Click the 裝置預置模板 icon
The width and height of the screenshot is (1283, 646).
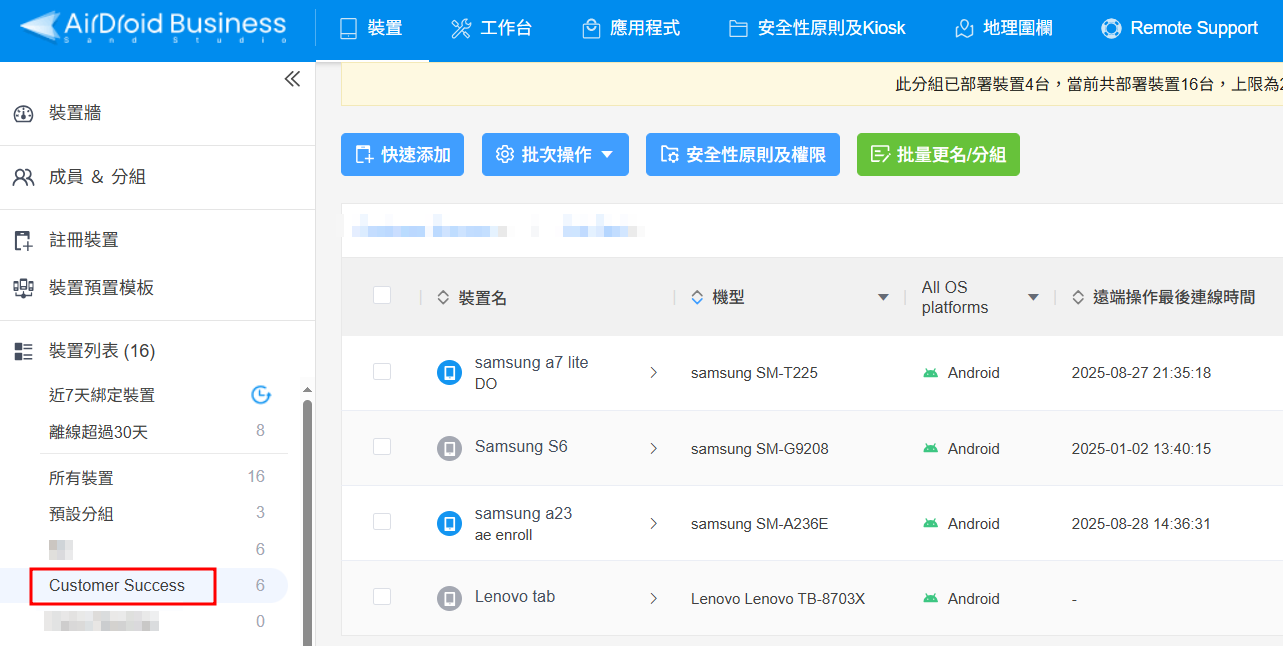tap(23, 288)
